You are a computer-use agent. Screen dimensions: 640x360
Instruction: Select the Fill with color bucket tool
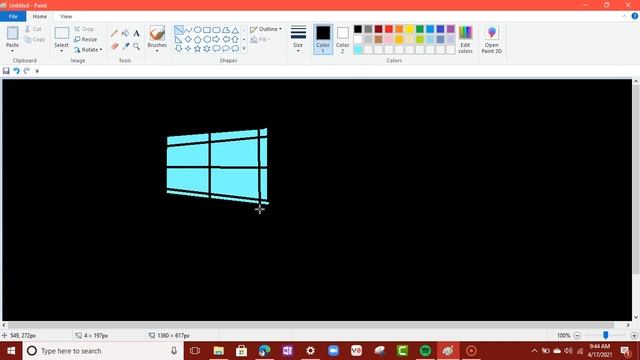click(x=126, y=33)
